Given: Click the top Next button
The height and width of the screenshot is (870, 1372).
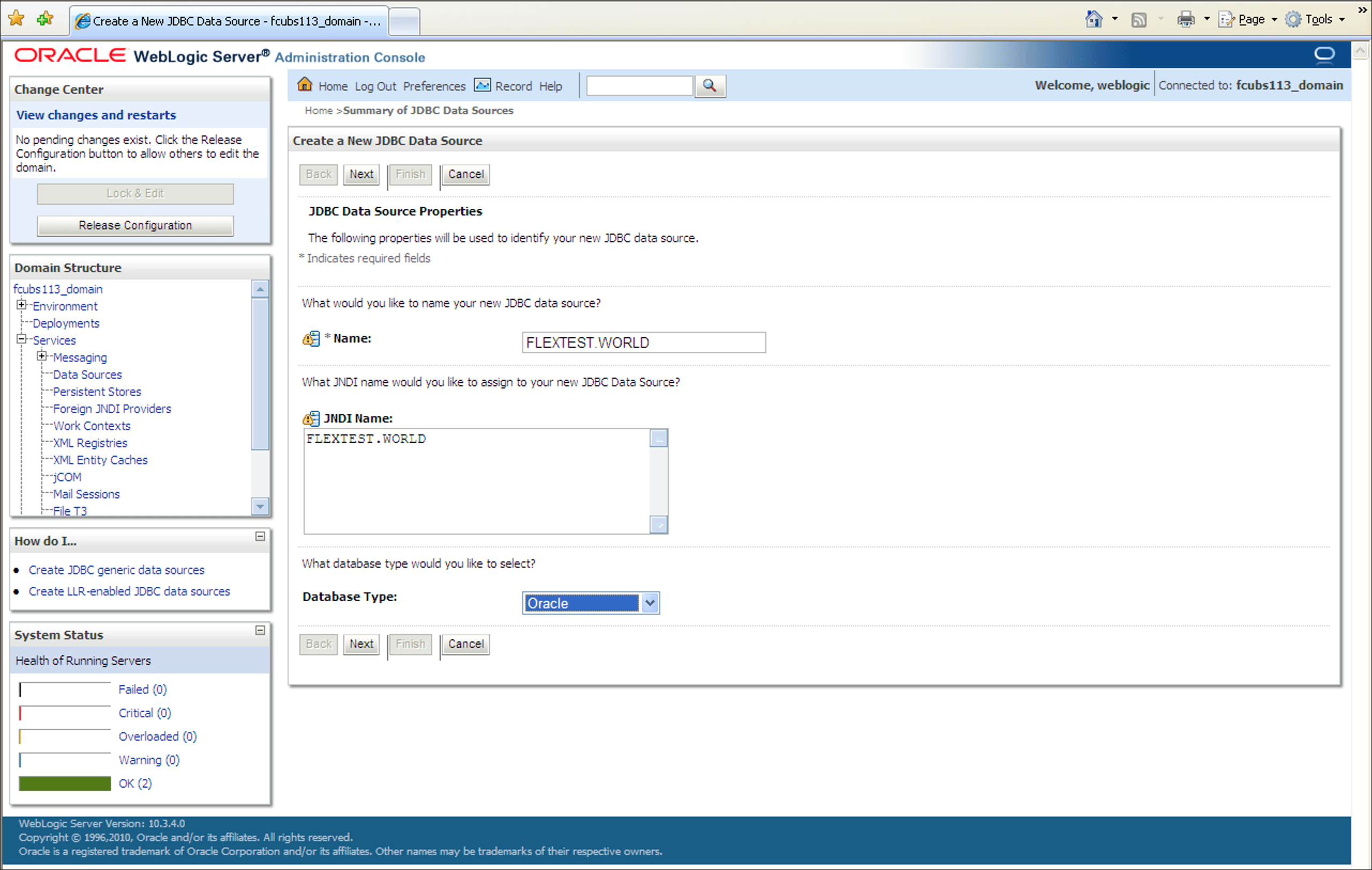Looking at the screenshot, I should point(361,175).
